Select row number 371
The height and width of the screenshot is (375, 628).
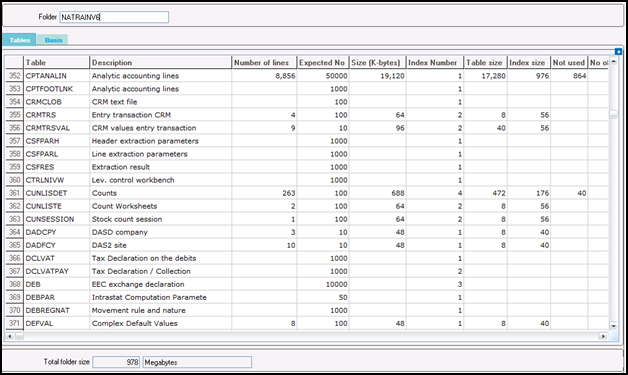(14, 323)
